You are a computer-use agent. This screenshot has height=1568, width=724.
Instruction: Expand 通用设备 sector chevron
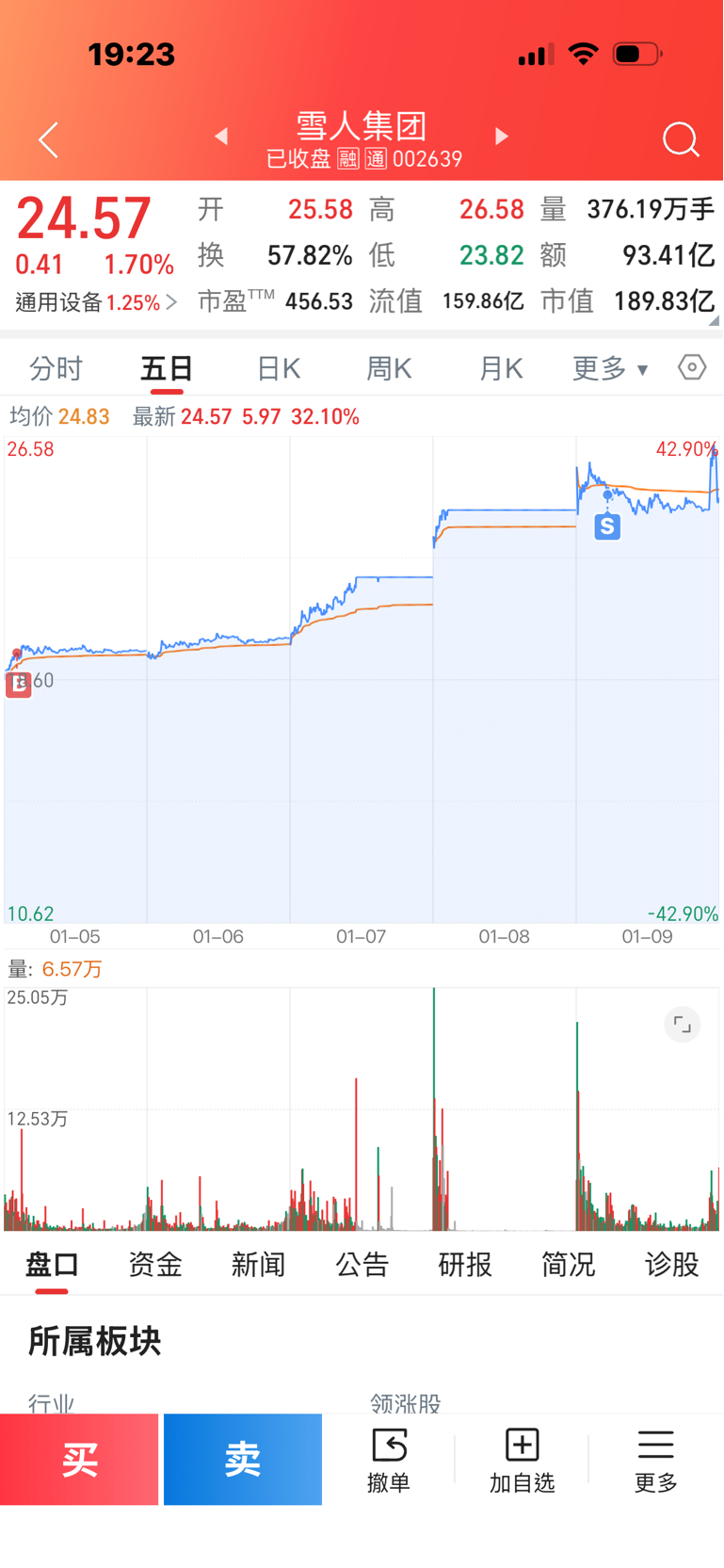coord(171,302)
